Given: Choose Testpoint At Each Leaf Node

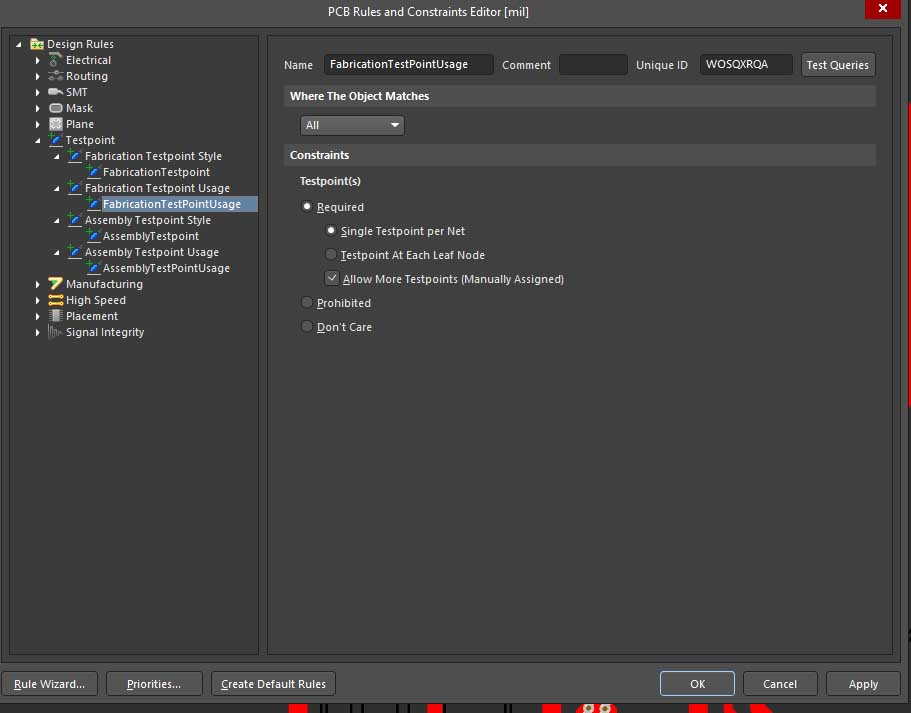Looking at the screenshot, I should [x=332, y=255].
